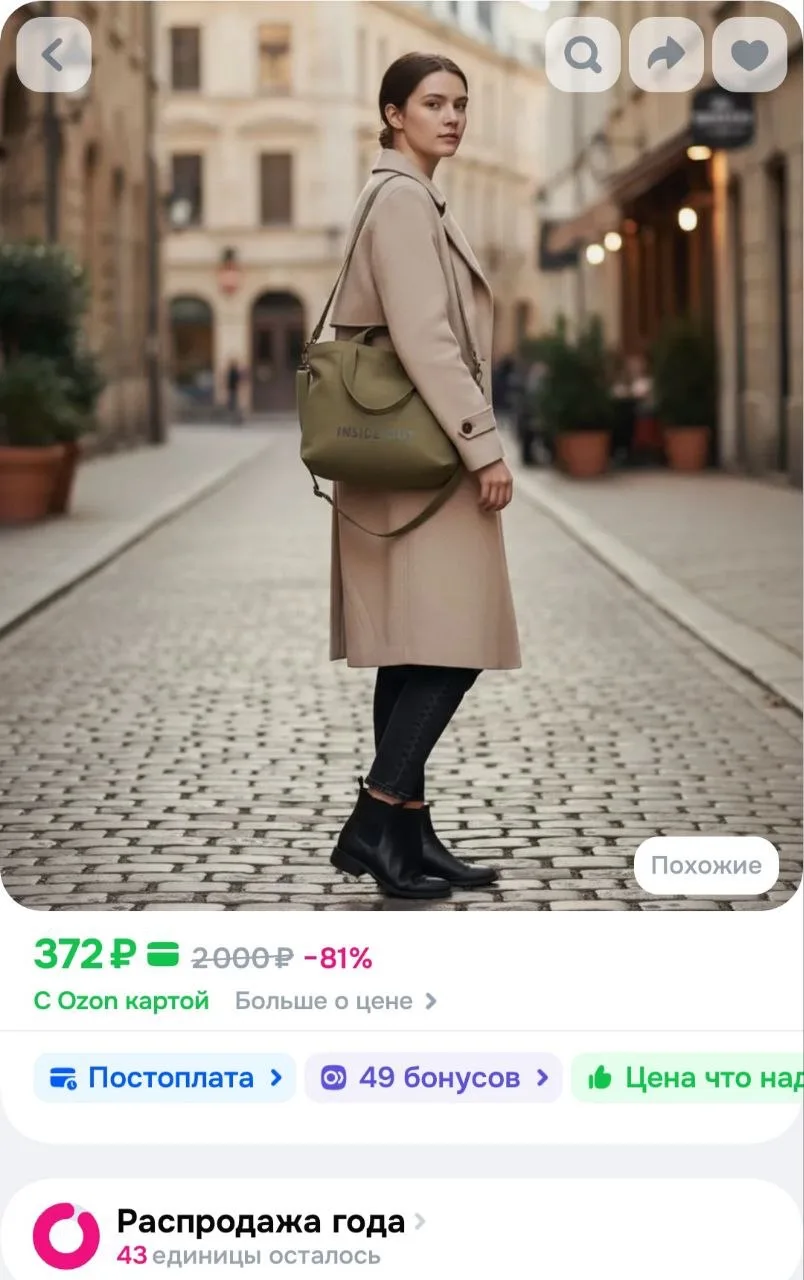This screenshot has height=1280, width=804.
Task: Open the product photo of the olive bag
Action: coord(402,455)
